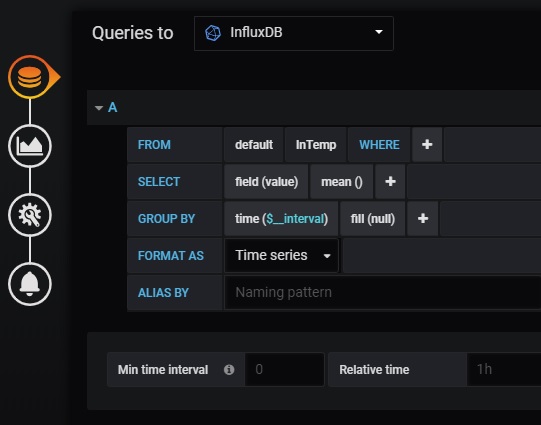
Task: Click the default retention policy segment
Action: pyautogui.click(x=254, y=145)
